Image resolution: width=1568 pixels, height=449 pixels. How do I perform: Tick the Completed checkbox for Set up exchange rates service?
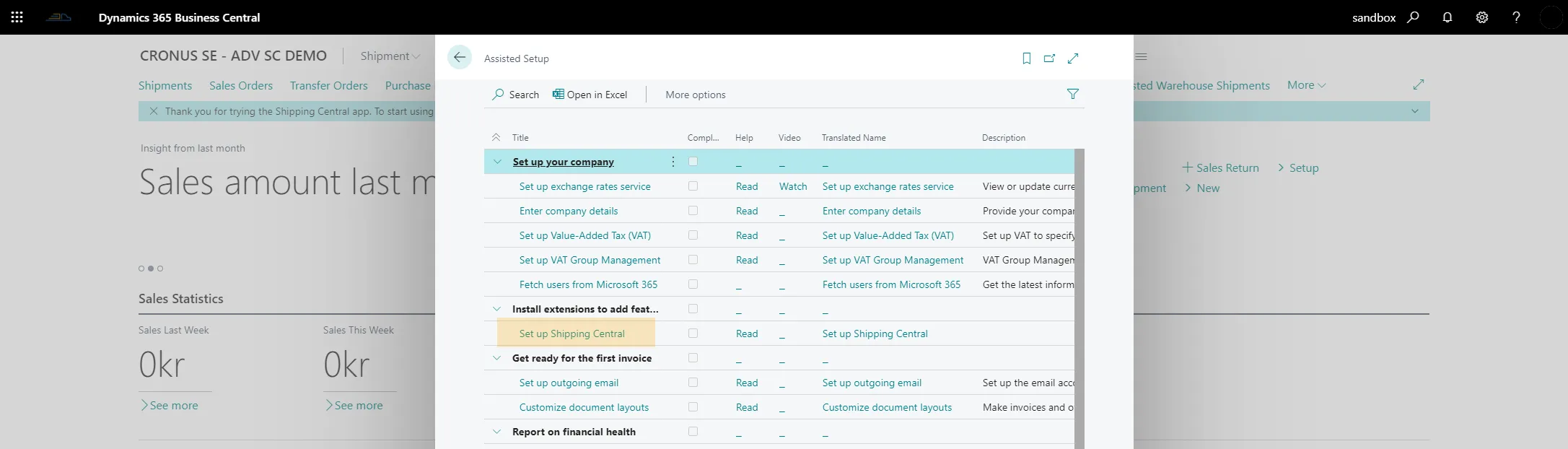tap(693, 186)
